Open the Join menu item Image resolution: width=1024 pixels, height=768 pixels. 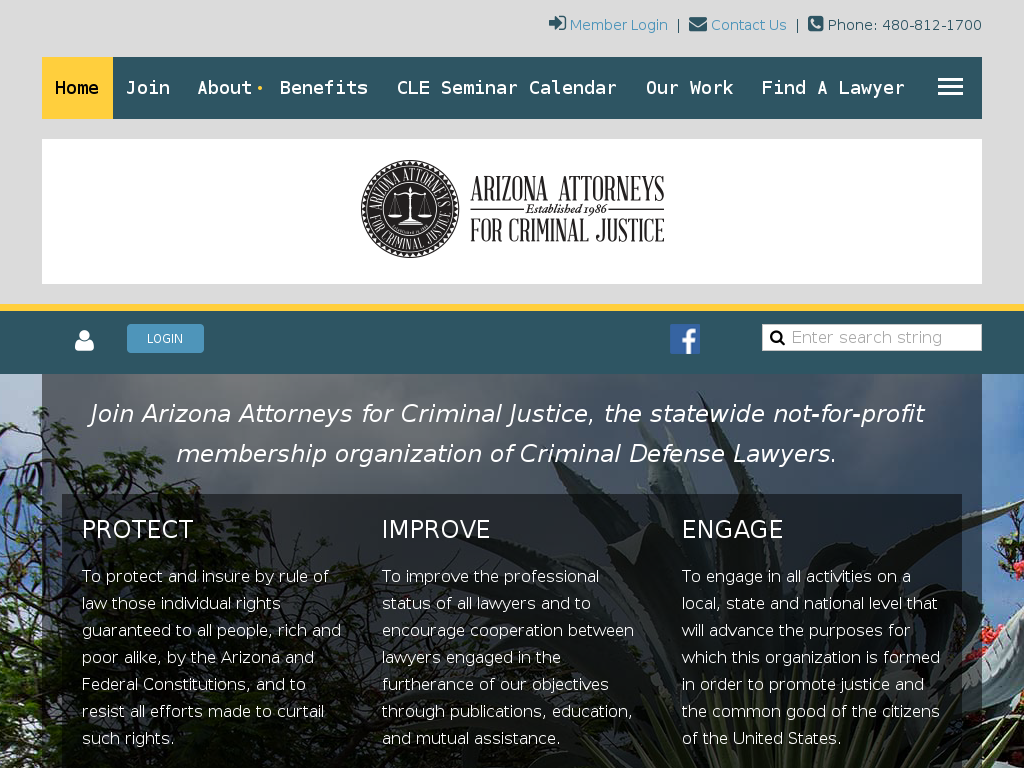click(x=148, y=88)
